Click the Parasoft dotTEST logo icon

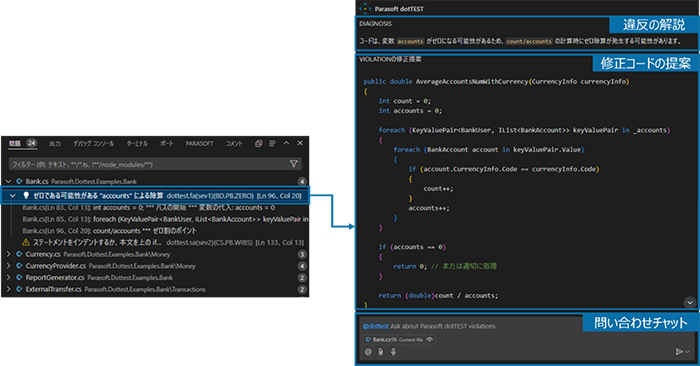(365, 8)
